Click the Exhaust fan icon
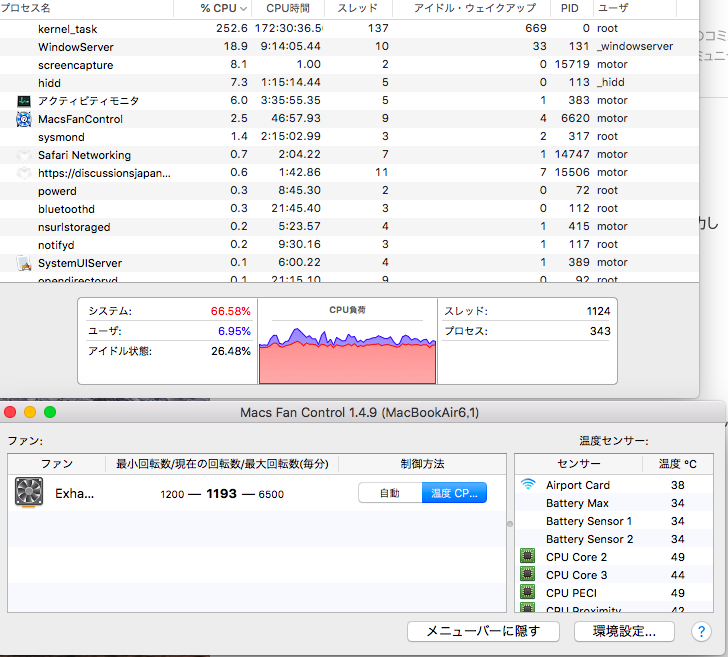 point(29,492)
